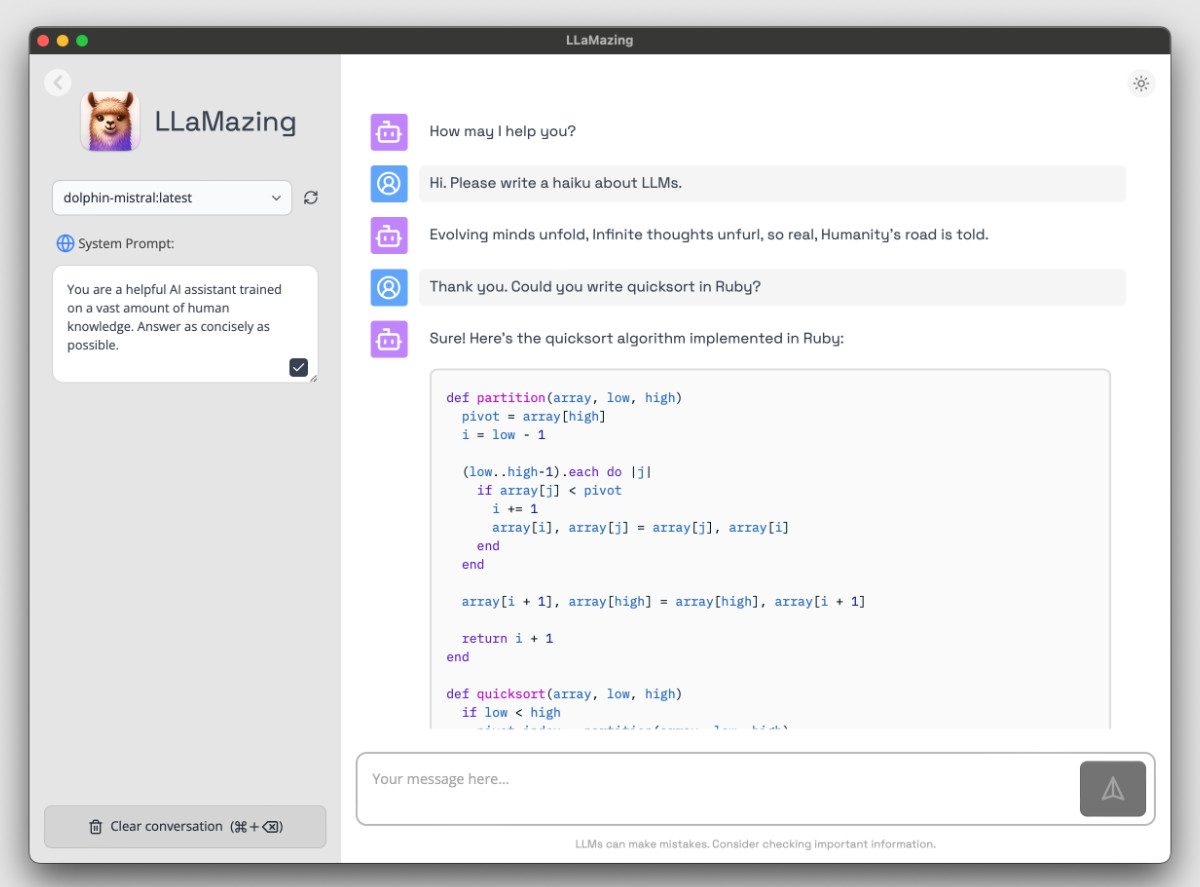The image size is (1200, 887).
Task: Edit the system prompt text area
Action: point(185,323)
